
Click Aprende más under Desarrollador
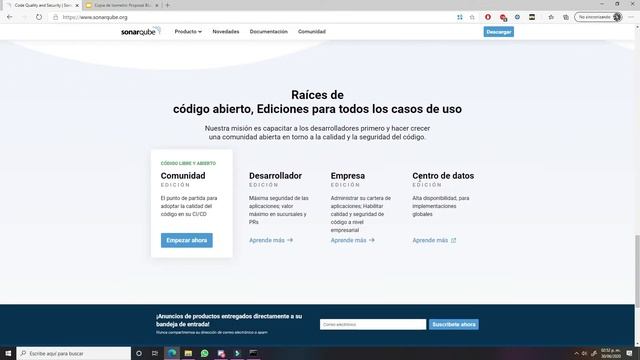pos(271,240)
